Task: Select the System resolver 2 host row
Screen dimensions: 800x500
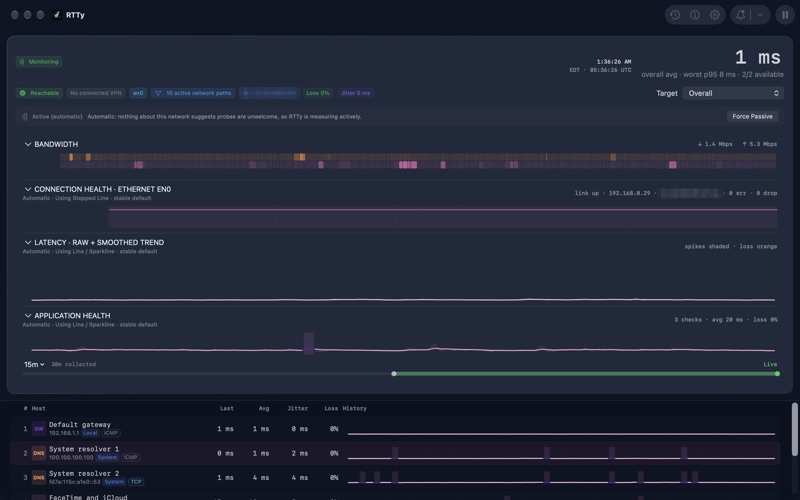Action: click(x=395, y=478)
